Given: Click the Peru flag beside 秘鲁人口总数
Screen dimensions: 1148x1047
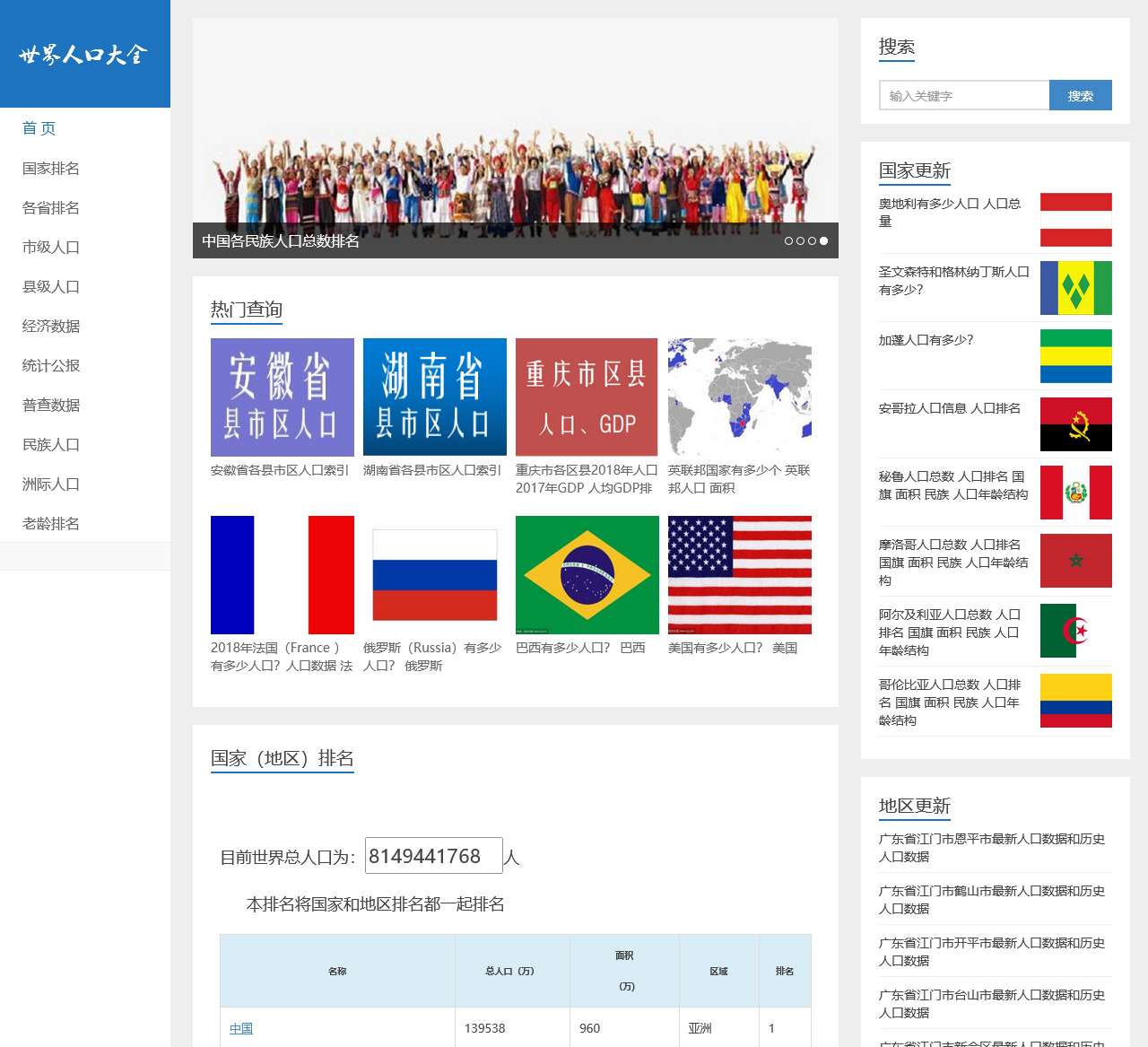Looking at the screenshot, I should pyautogui.click(x=1075, y=492).
